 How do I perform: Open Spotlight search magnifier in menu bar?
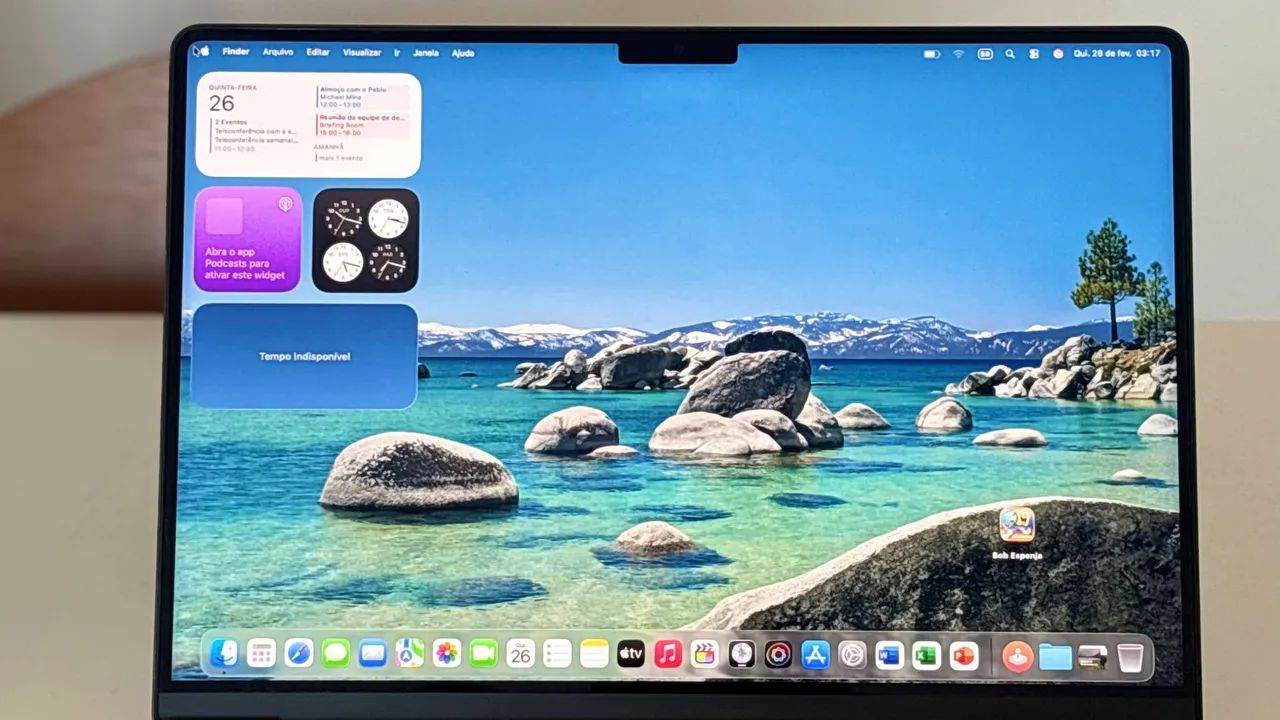(1010, 54)
